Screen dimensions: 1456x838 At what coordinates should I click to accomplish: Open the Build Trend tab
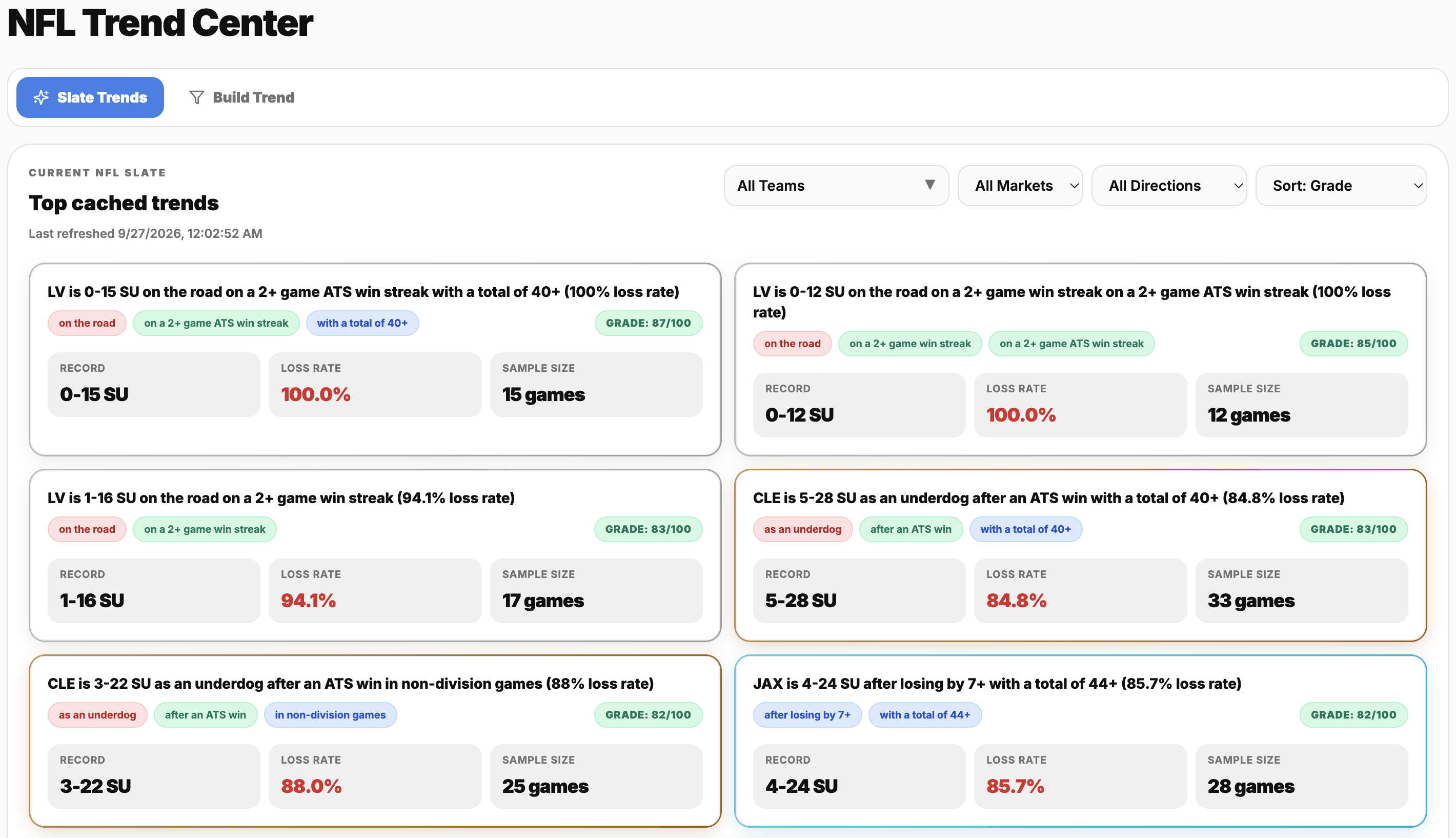point(241,97)
